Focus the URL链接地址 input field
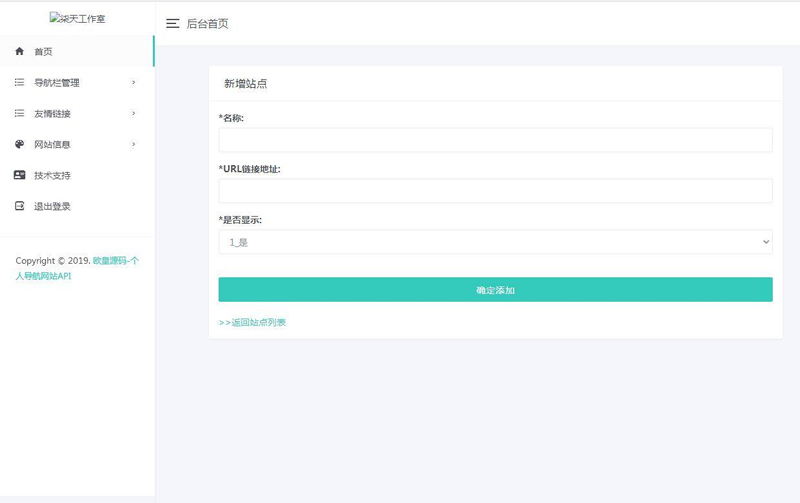 [495, 191]
